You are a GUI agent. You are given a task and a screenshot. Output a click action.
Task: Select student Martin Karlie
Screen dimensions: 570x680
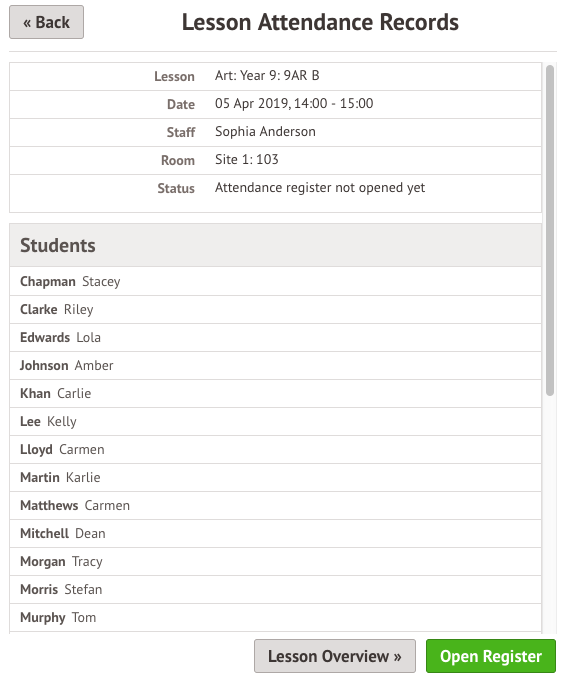[x=275, y=477]
